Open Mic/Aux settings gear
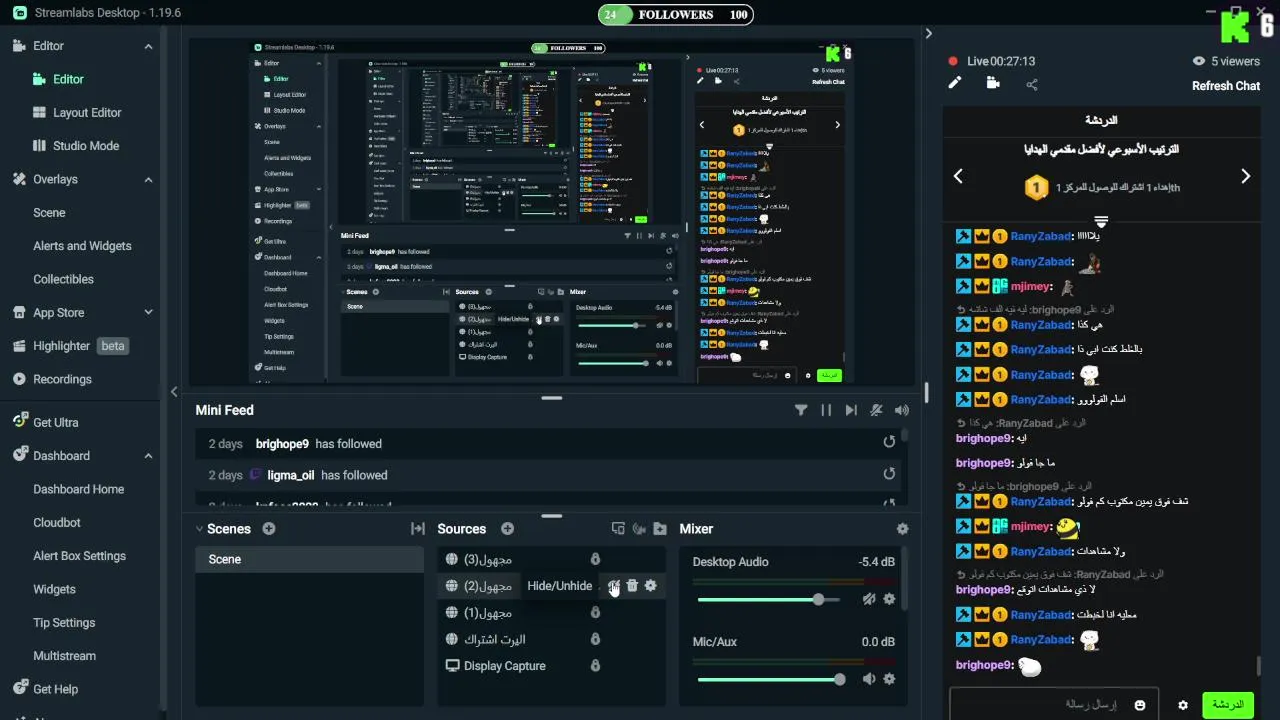 (x=889, y=679)
